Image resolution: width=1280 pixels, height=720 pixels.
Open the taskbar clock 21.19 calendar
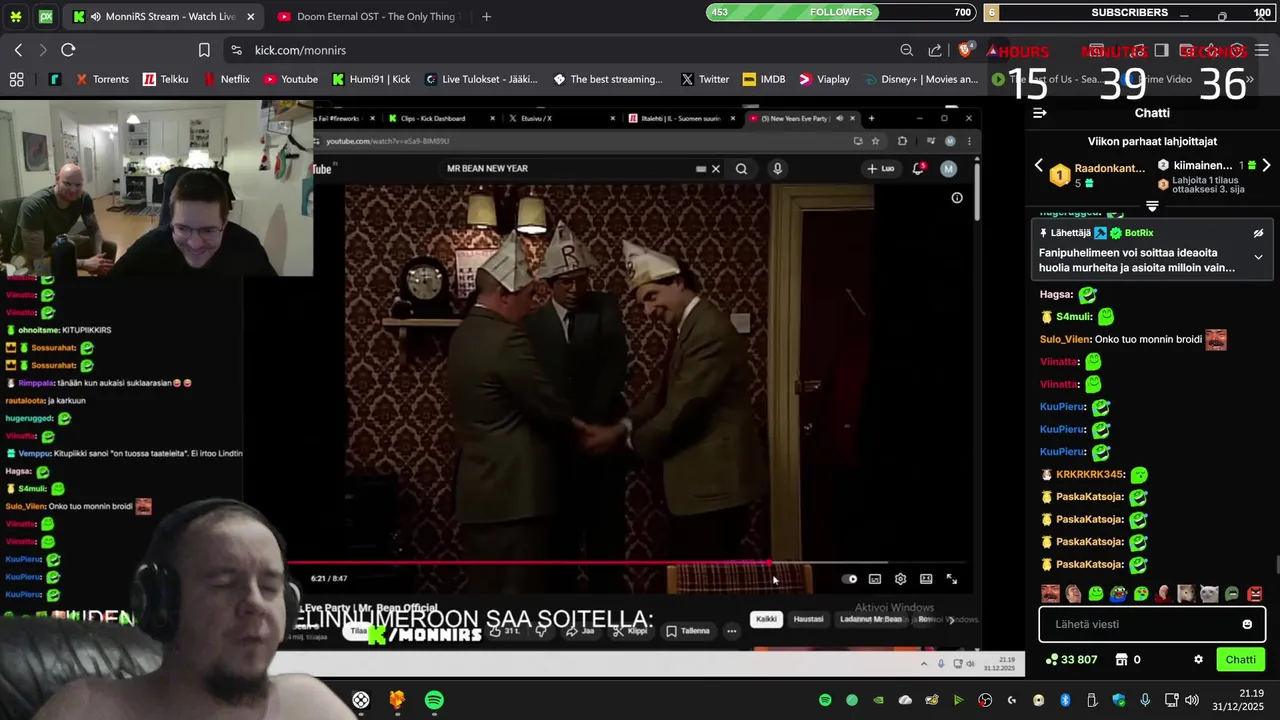1238,700
